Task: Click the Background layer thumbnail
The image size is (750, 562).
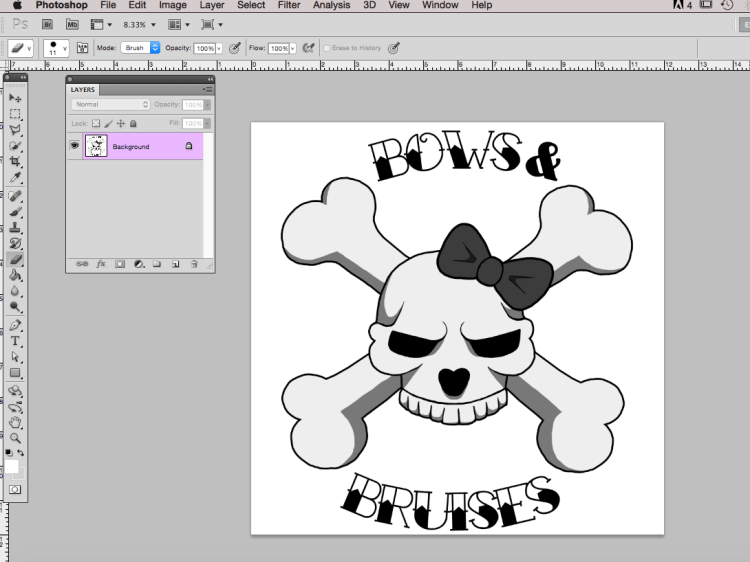Action: click(x=96, y=147)
